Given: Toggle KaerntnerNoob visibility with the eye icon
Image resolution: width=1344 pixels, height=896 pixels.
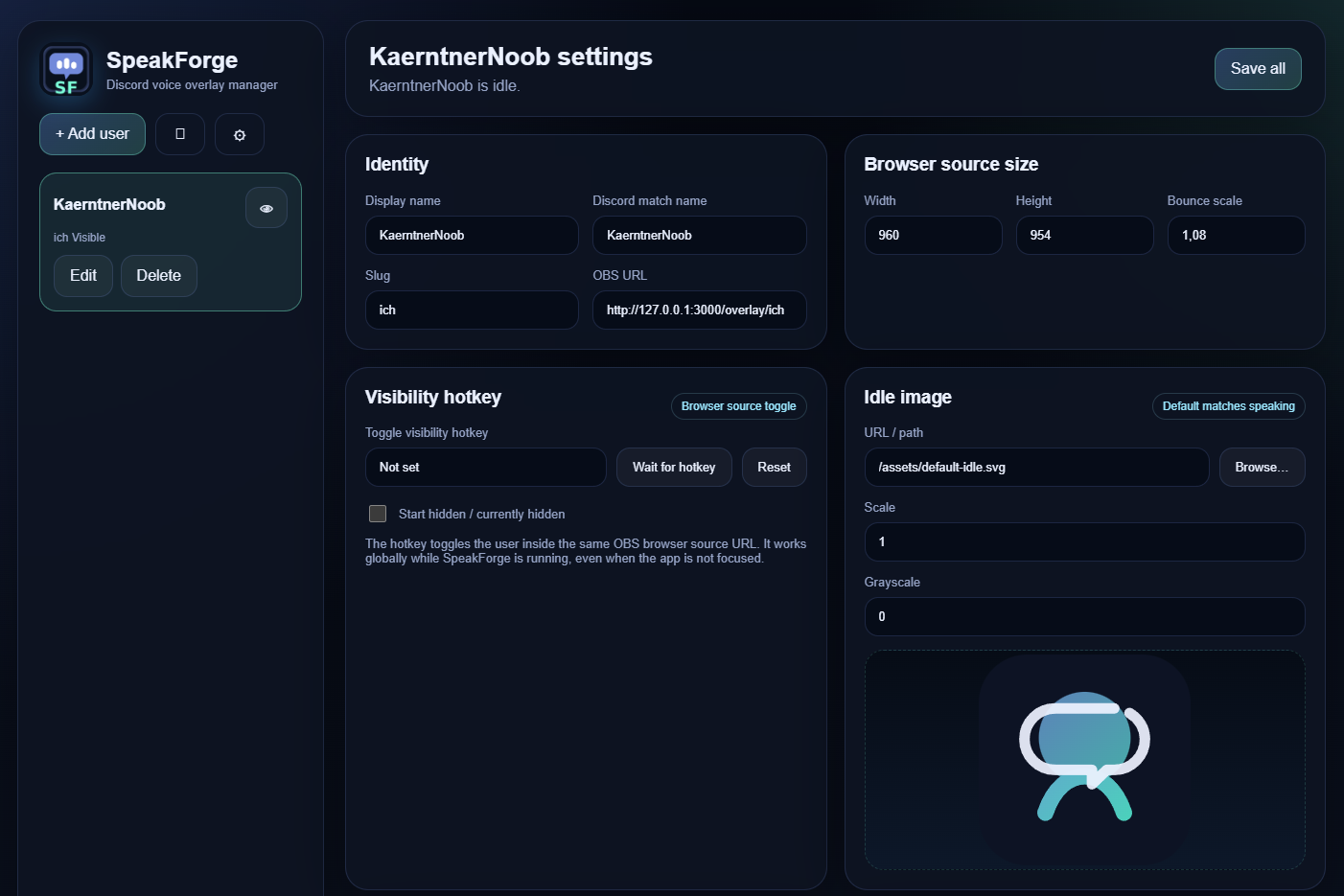Looking at the screenshot, I should click(x=266, y=207).
